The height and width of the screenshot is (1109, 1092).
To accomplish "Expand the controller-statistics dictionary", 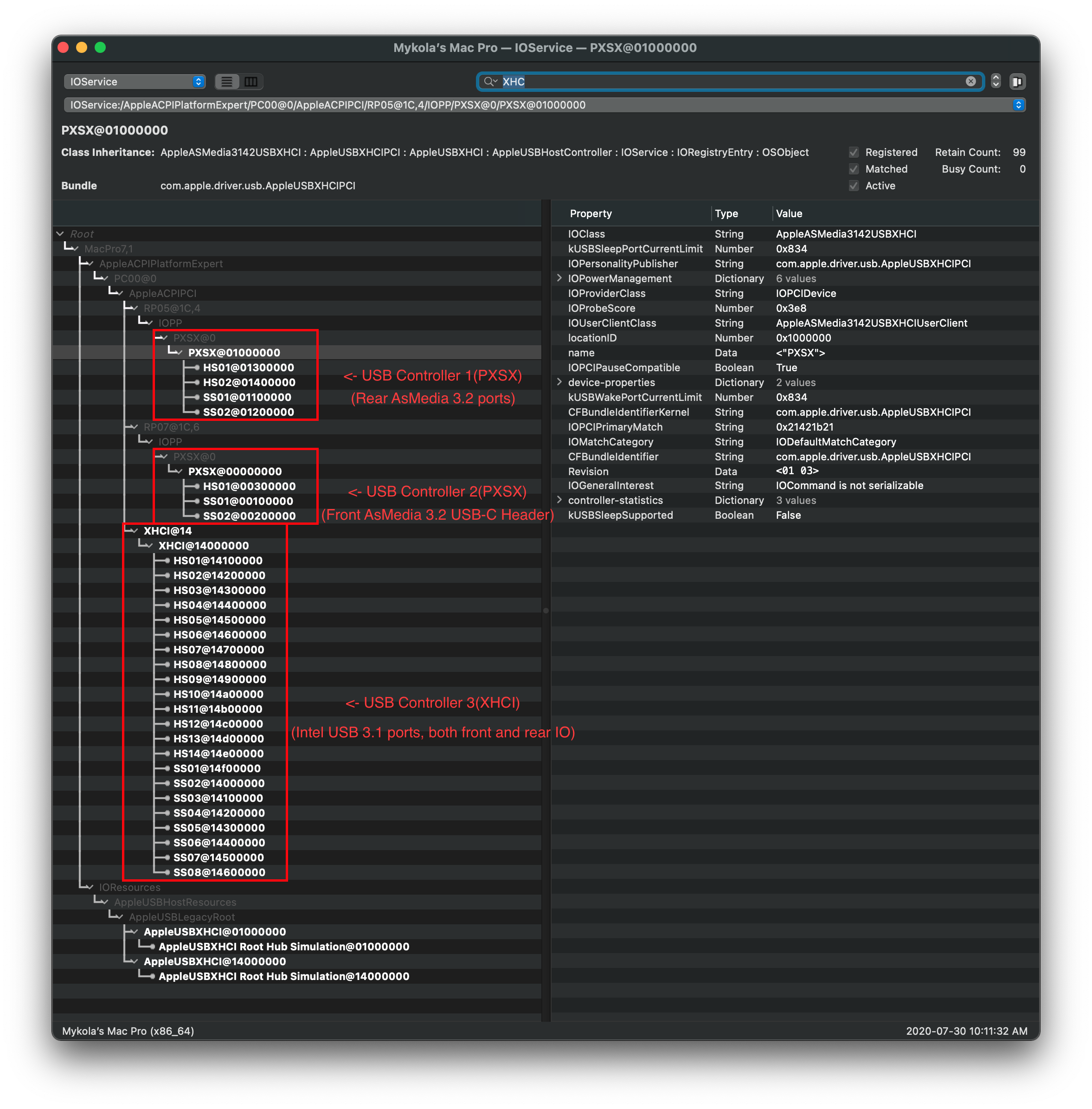I will pyautogui.click(x=559, y=500).
